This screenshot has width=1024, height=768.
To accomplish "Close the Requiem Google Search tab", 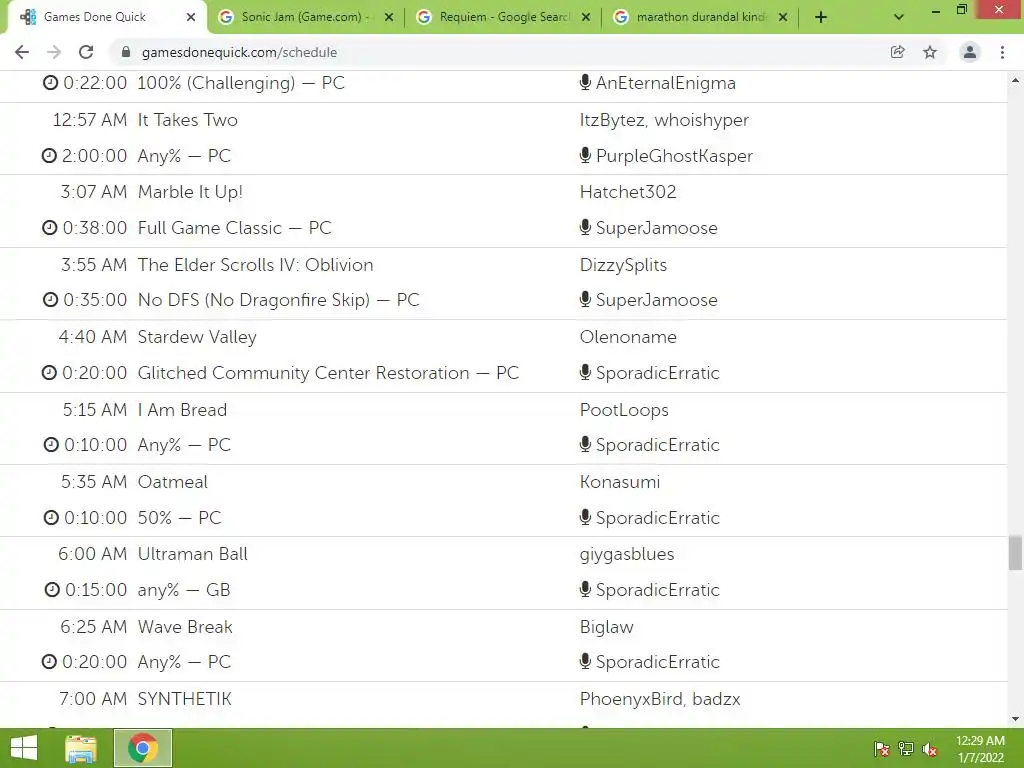I will [586, 18].
